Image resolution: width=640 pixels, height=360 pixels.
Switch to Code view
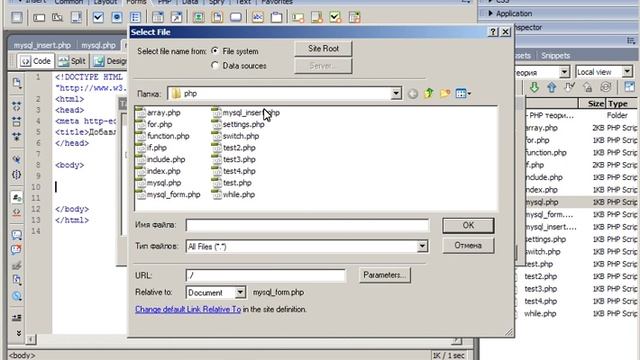[x=36, y=61]
